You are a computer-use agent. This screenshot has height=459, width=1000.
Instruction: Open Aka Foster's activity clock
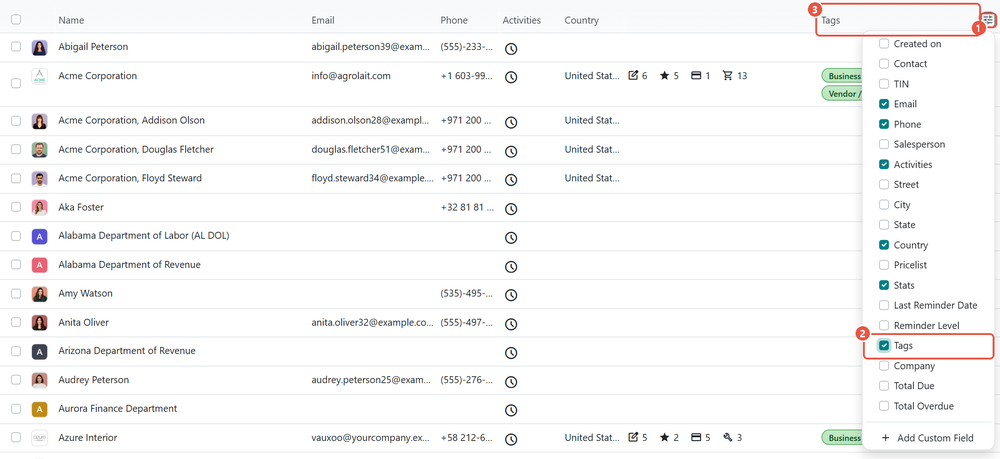[x=511, y=208]
